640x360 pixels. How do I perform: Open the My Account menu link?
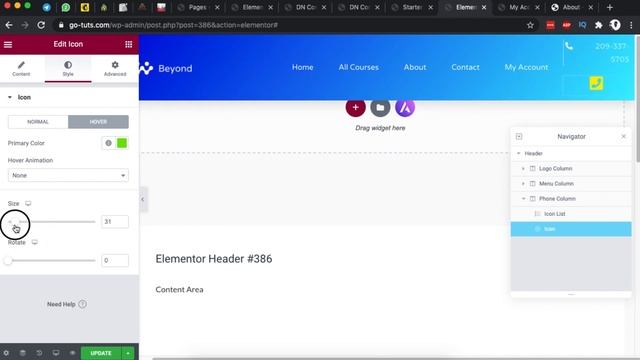pyautogui.click(x=526, y=67)
